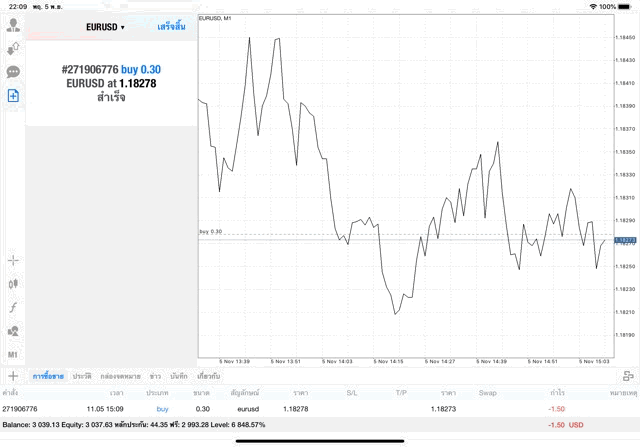
Task: Click the panel layout icon at right
Action: point(628,376)
